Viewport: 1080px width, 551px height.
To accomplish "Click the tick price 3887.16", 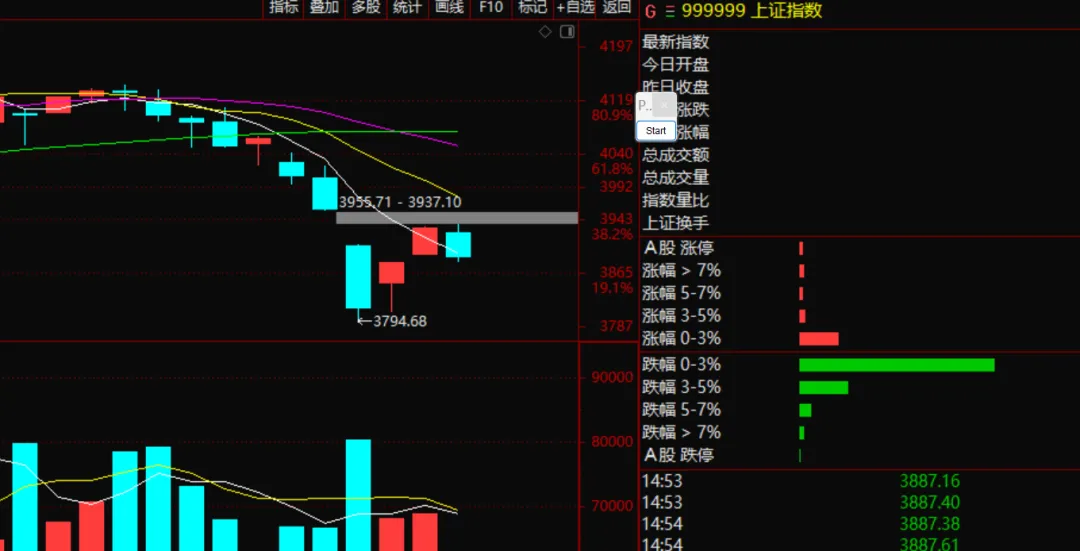I will pyautogui.click(x=929, y=481).
